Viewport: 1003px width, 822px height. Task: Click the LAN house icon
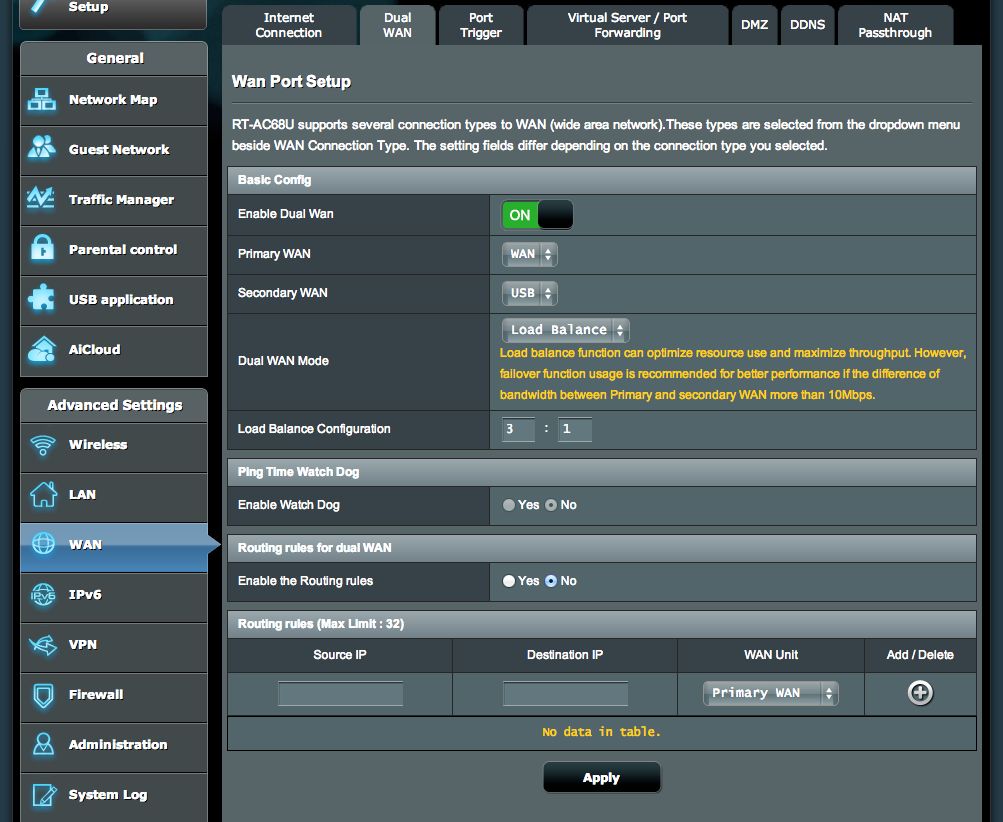tap(43, 494)
